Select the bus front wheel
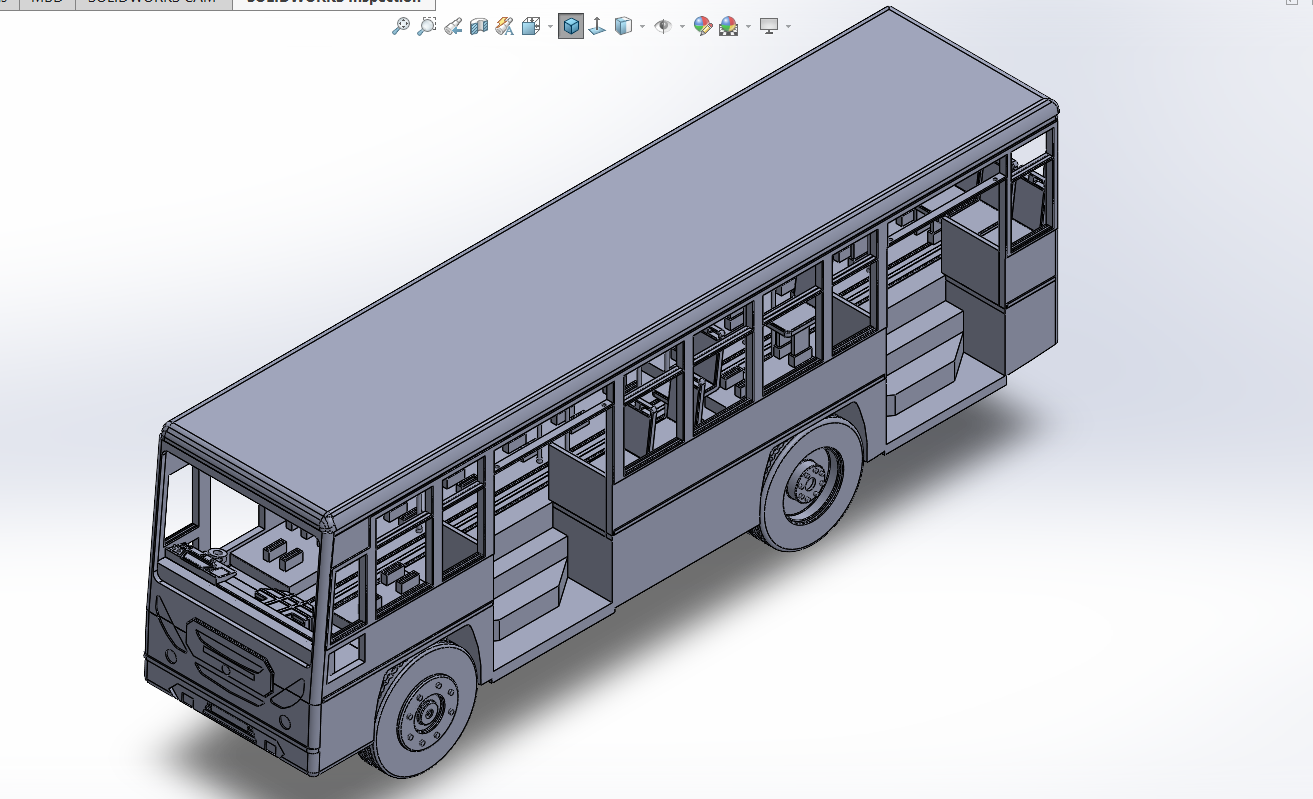 425,710
